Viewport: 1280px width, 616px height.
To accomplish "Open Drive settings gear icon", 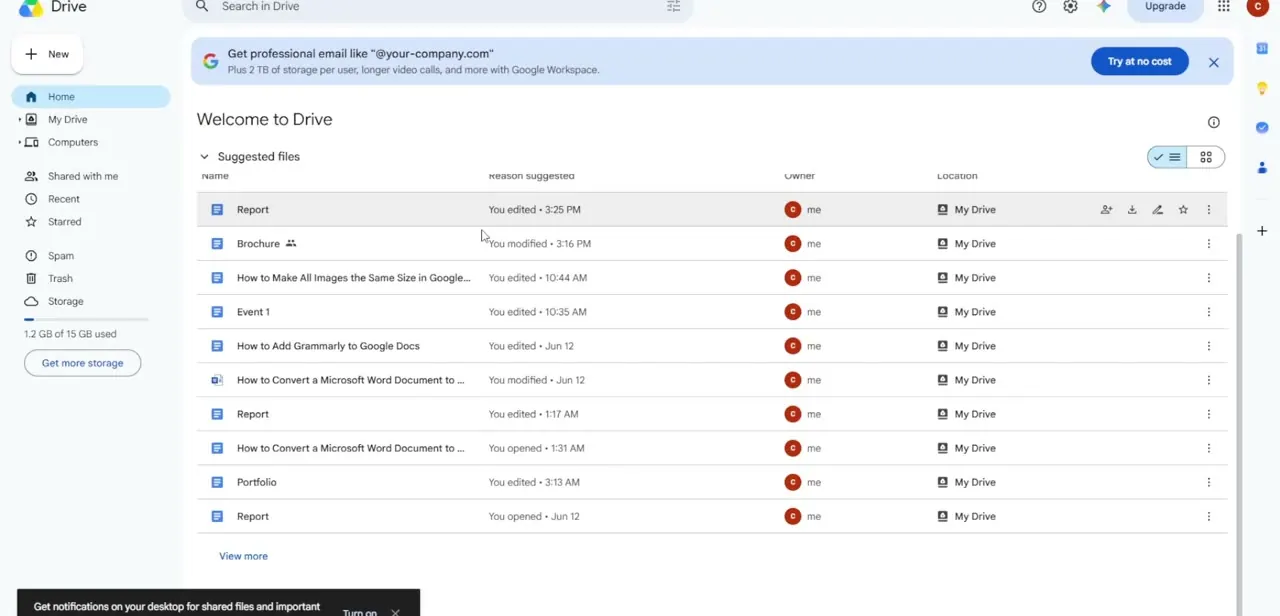I will (x=1070, y=6).
